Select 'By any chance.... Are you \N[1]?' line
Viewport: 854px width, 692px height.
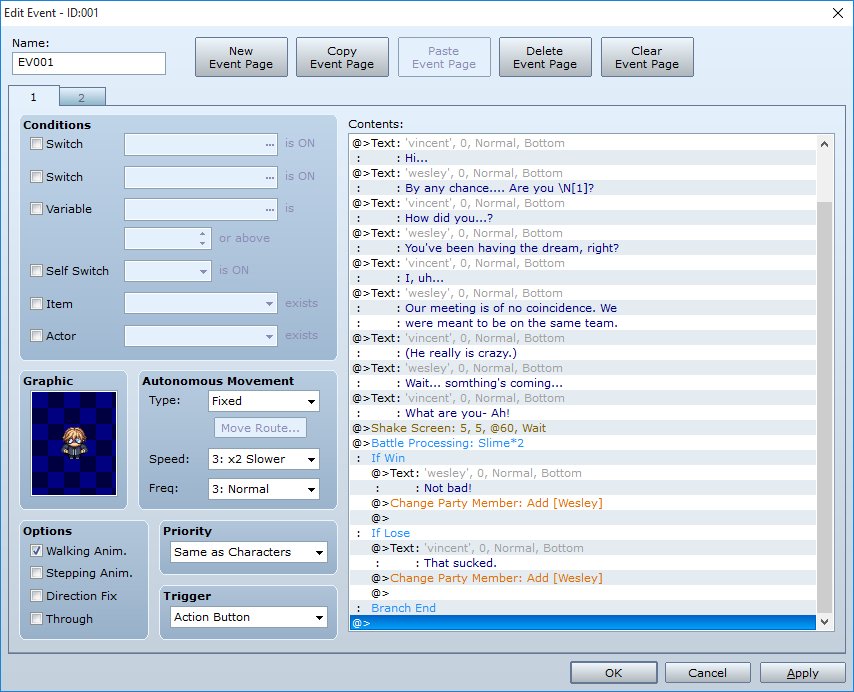(x=583, y=188)
